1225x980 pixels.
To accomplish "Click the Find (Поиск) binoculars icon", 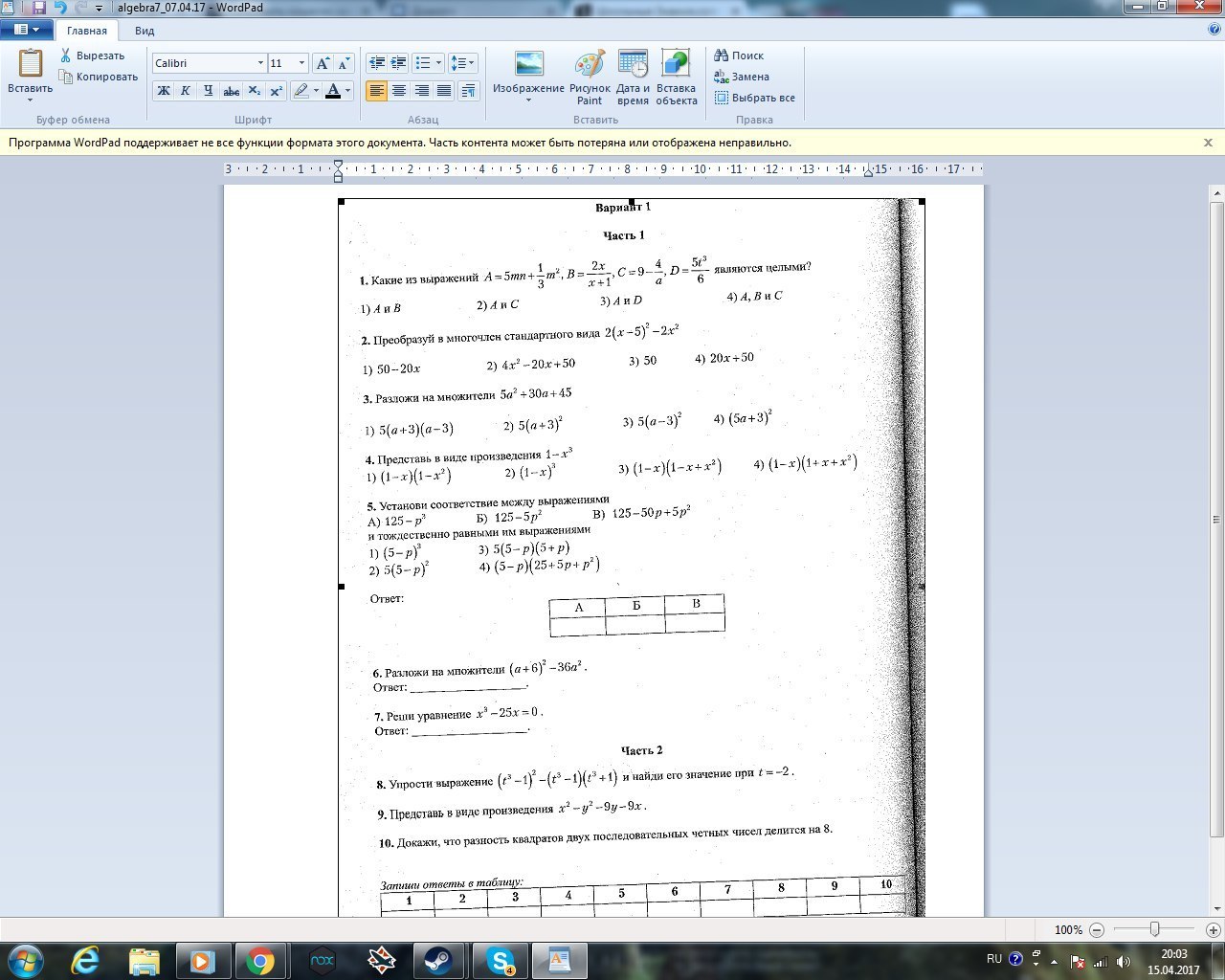I will pyautogui.click(x=722, y=56).
